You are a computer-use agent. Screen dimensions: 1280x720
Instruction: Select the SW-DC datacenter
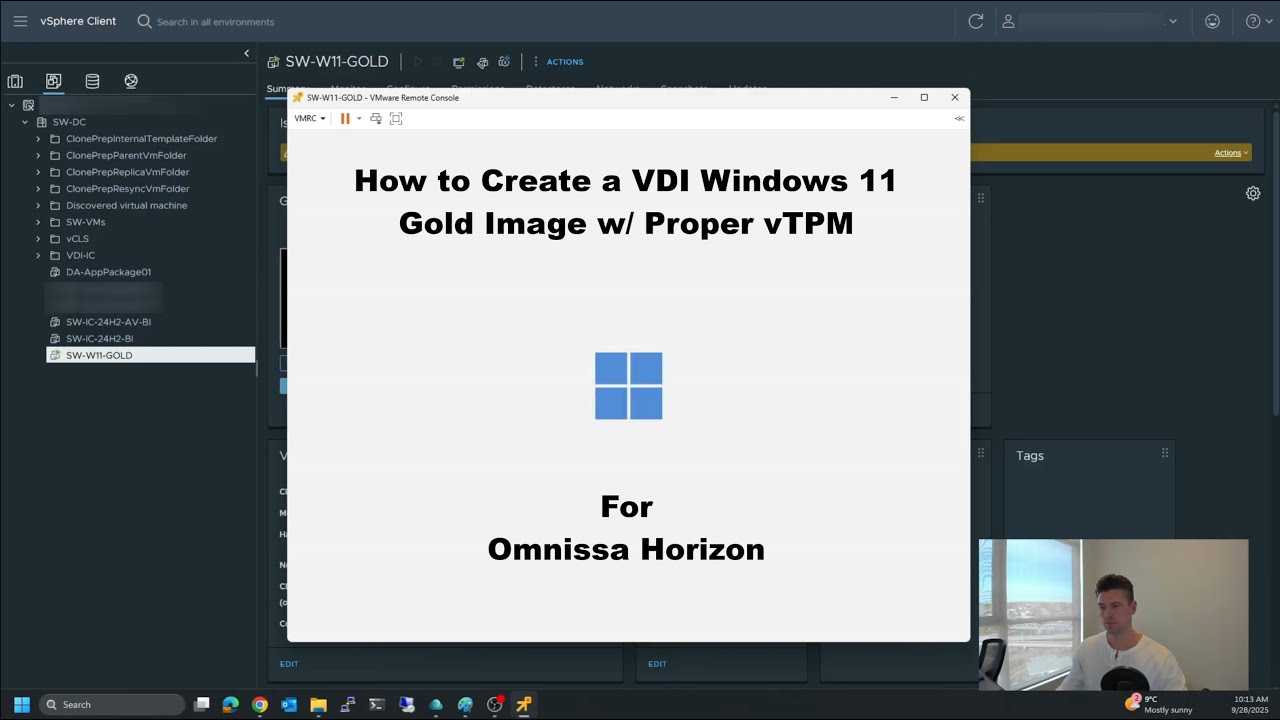click(x=69, y=122)
